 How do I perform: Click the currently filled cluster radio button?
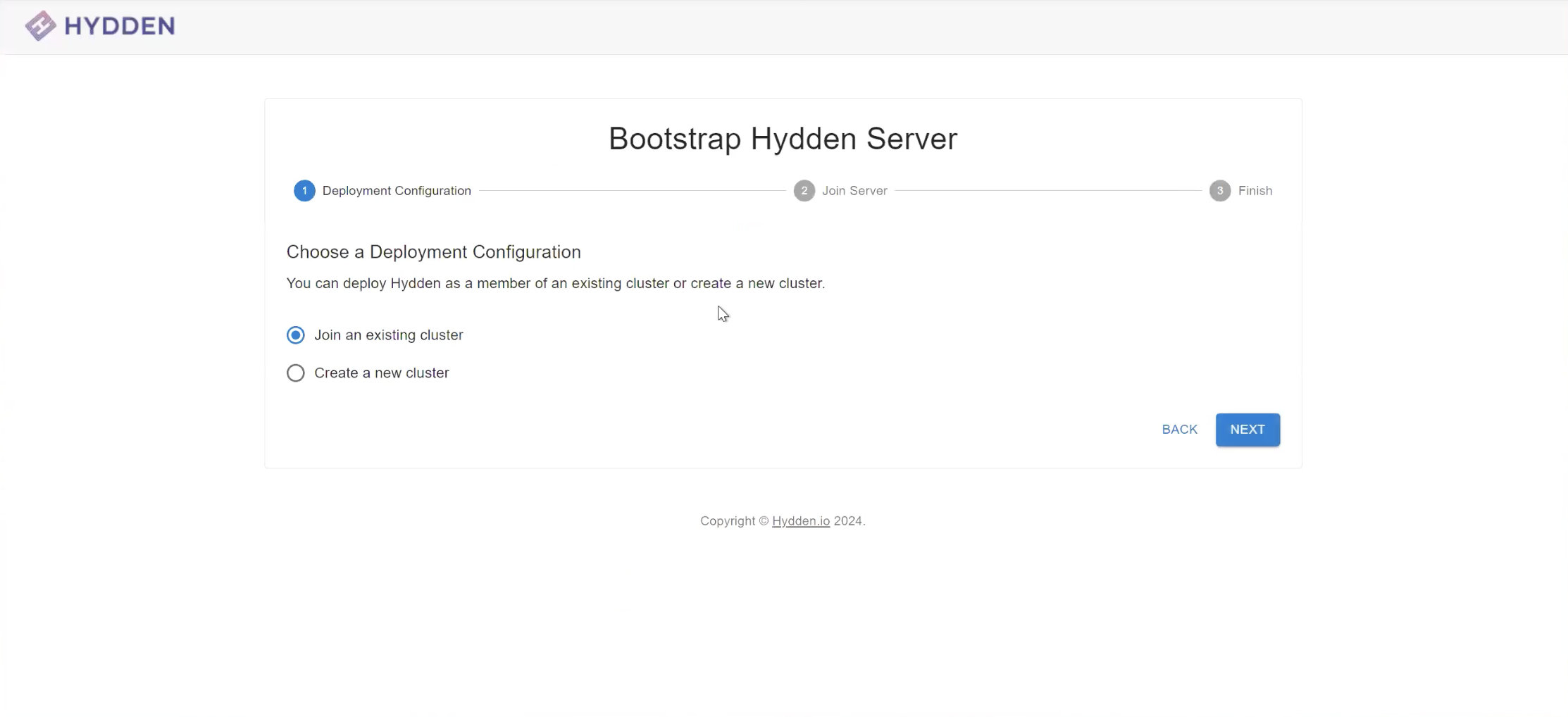click(x=295, y=335)
